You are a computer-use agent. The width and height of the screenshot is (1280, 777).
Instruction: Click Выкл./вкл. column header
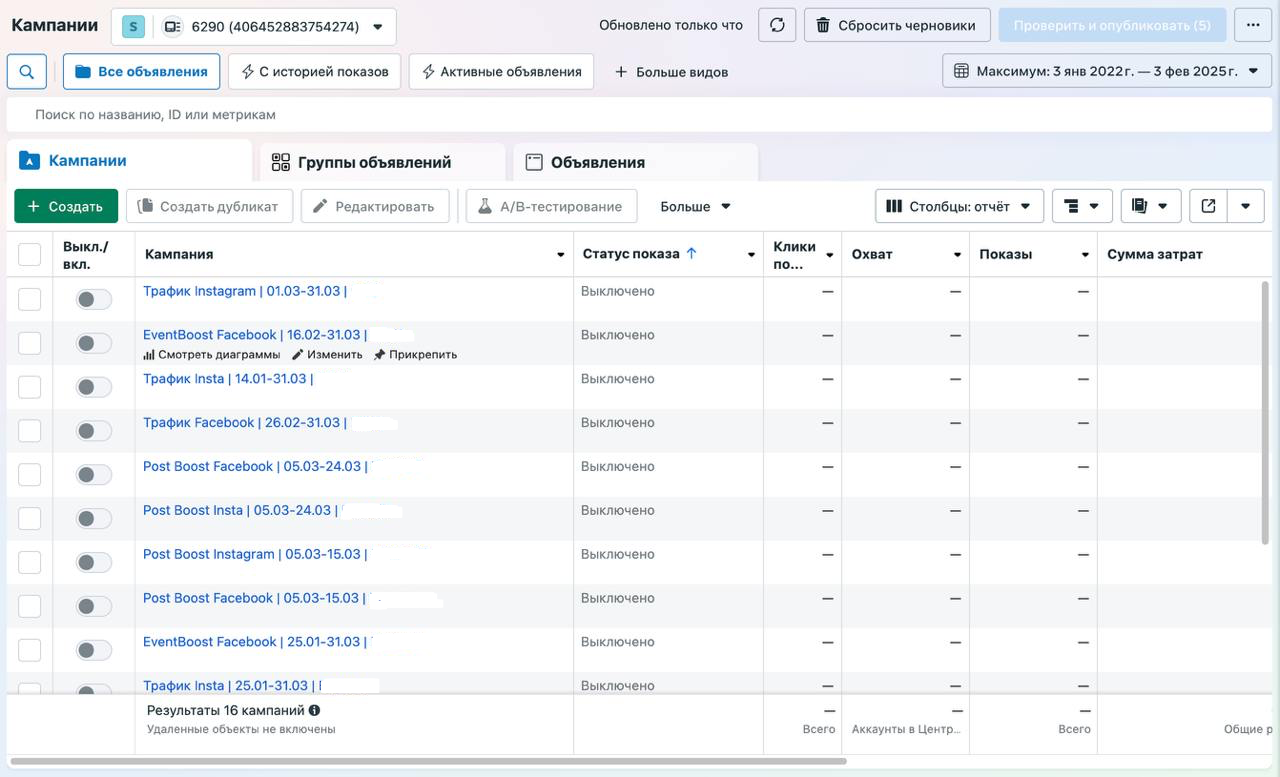[x=86, y=255]
